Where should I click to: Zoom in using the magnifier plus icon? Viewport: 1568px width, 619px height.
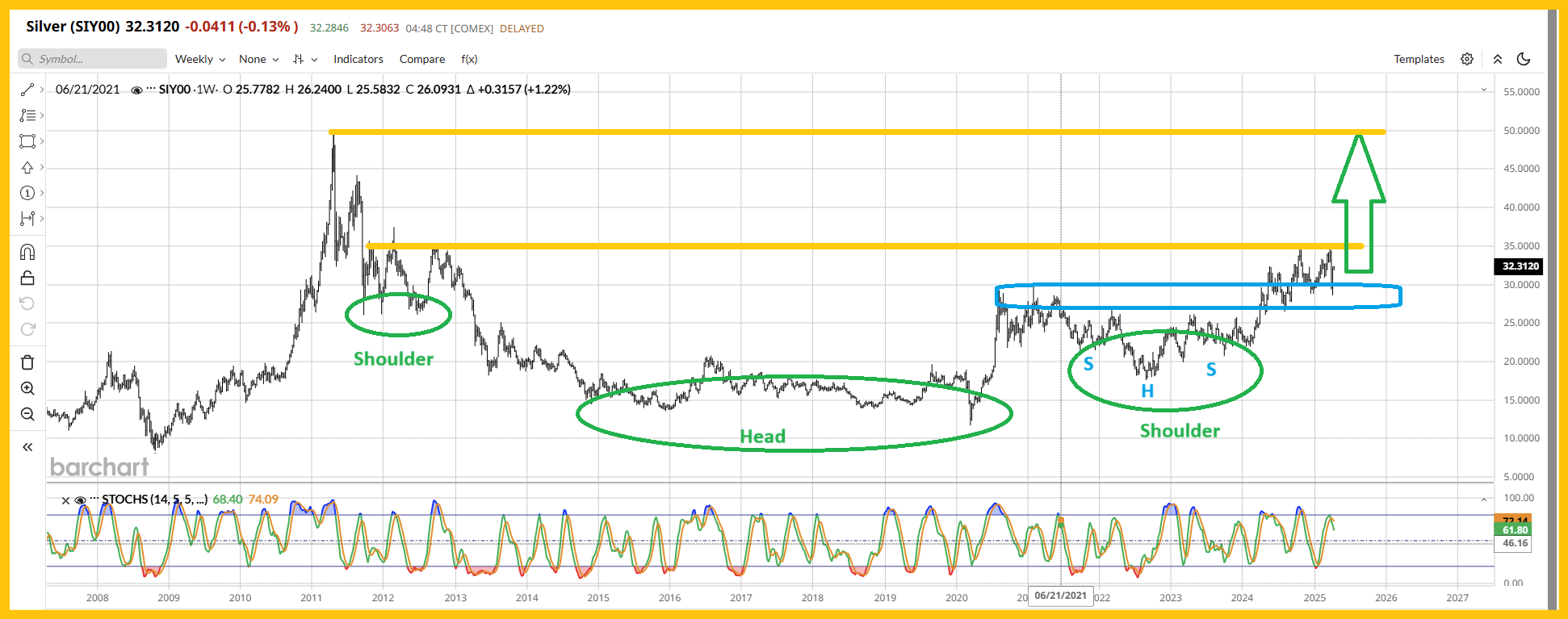[x=27, y=388]
